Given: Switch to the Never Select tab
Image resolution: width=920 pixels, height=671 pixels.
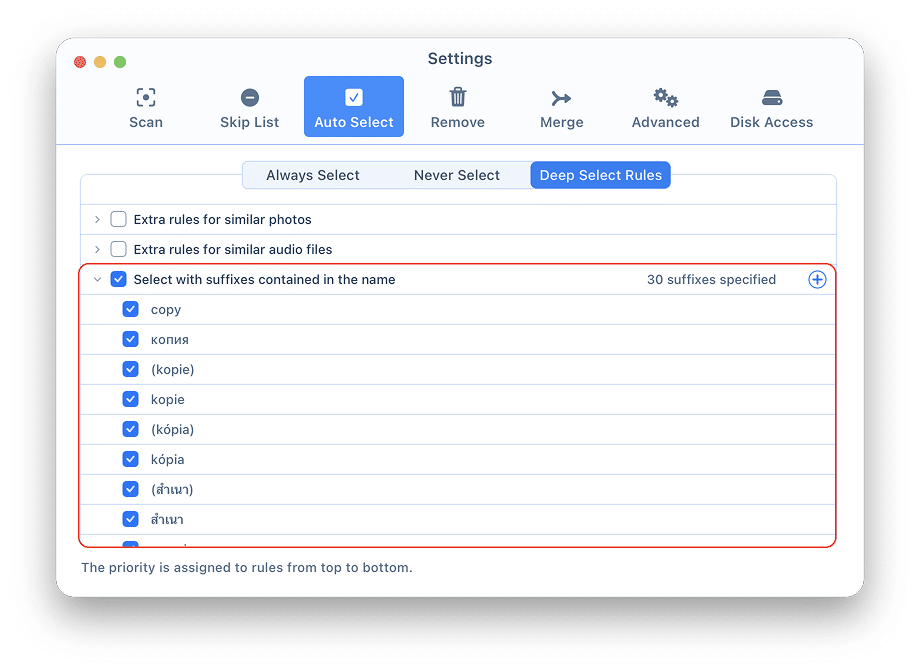Looking at the screenshot, I should pos(457,175).
